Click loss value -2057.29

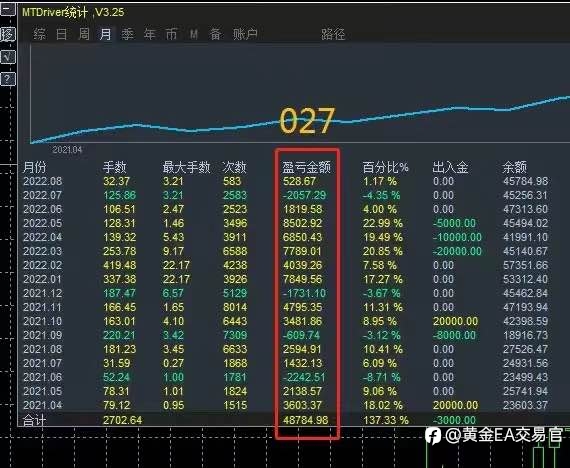(305, 195)
